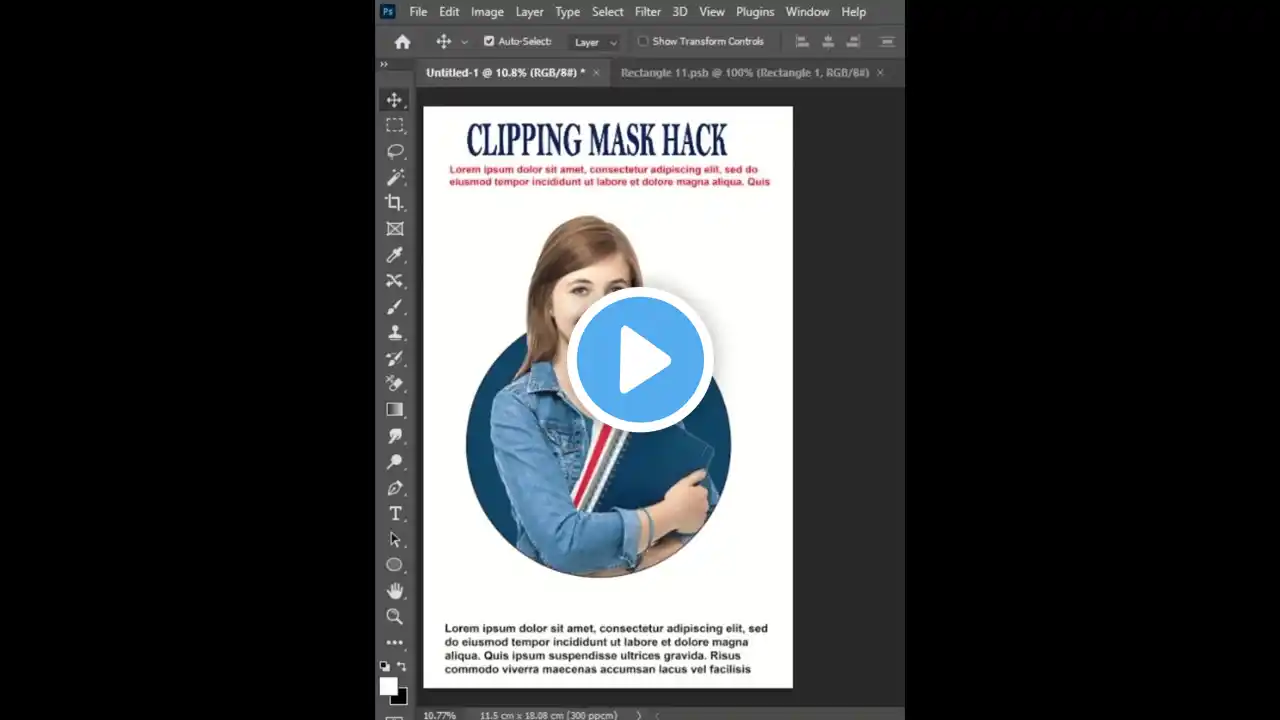Screen dimensions: 1280x720
Task: Click the Home button in options bar
Action: [402, 42]
